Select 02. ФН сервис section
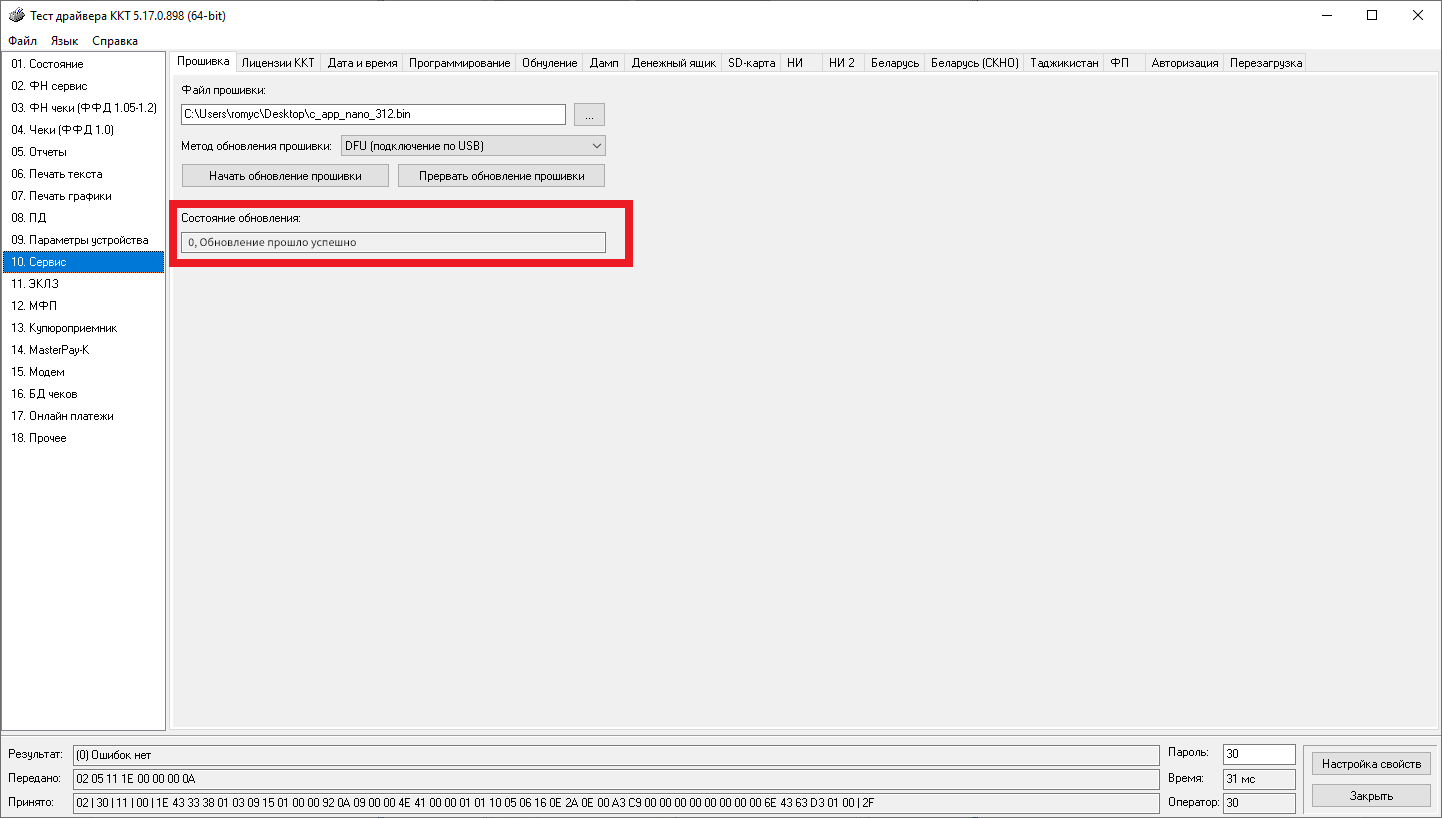The height and width of the screenshot is (818, 1442). pos(49,86)
